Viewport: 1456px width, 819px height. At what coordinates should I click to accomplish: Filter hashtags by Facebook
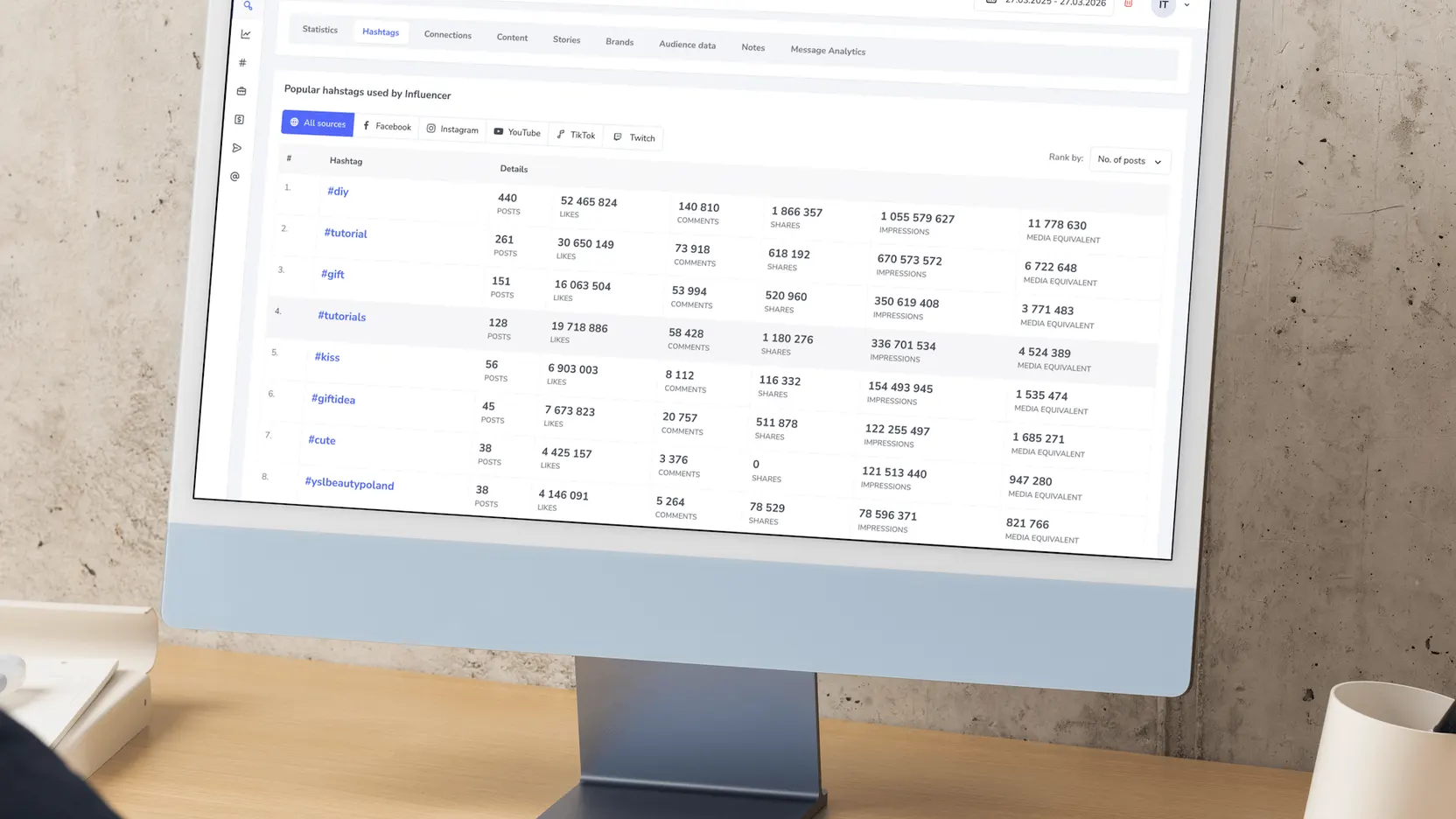(387, 126)
